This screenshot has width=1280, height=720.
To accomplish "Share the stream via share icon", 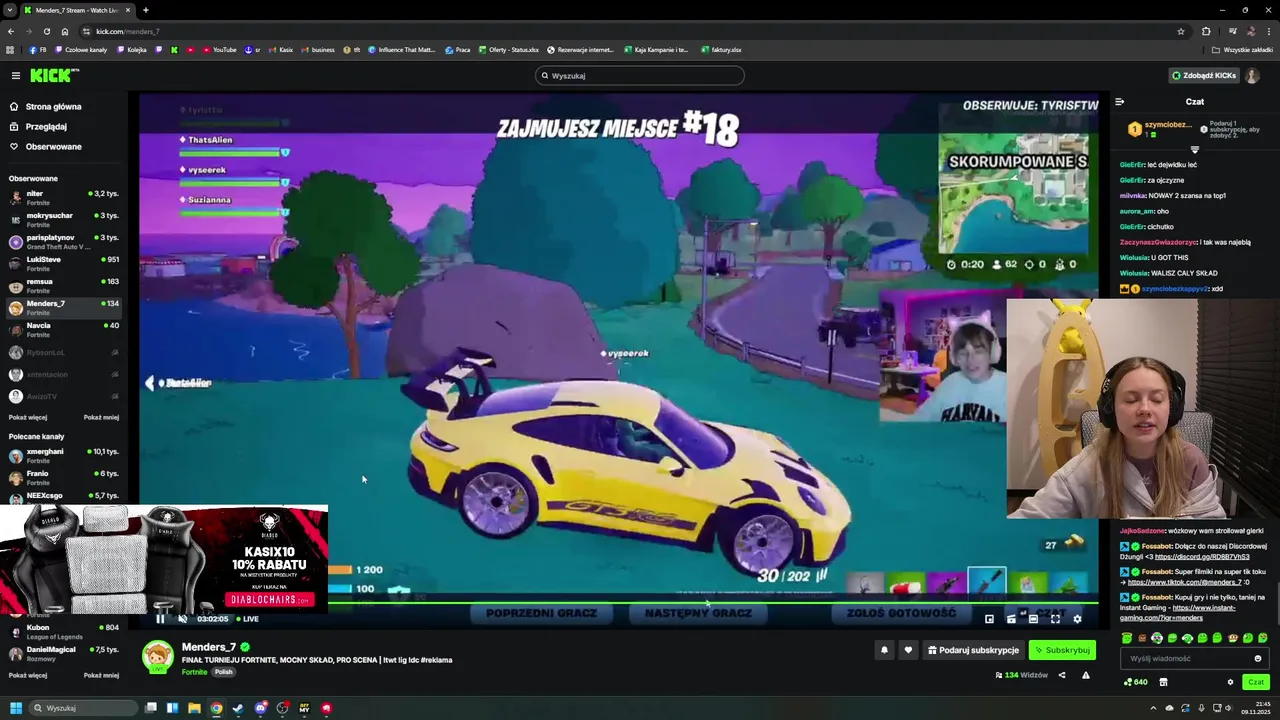I will tap(1062, 675).
